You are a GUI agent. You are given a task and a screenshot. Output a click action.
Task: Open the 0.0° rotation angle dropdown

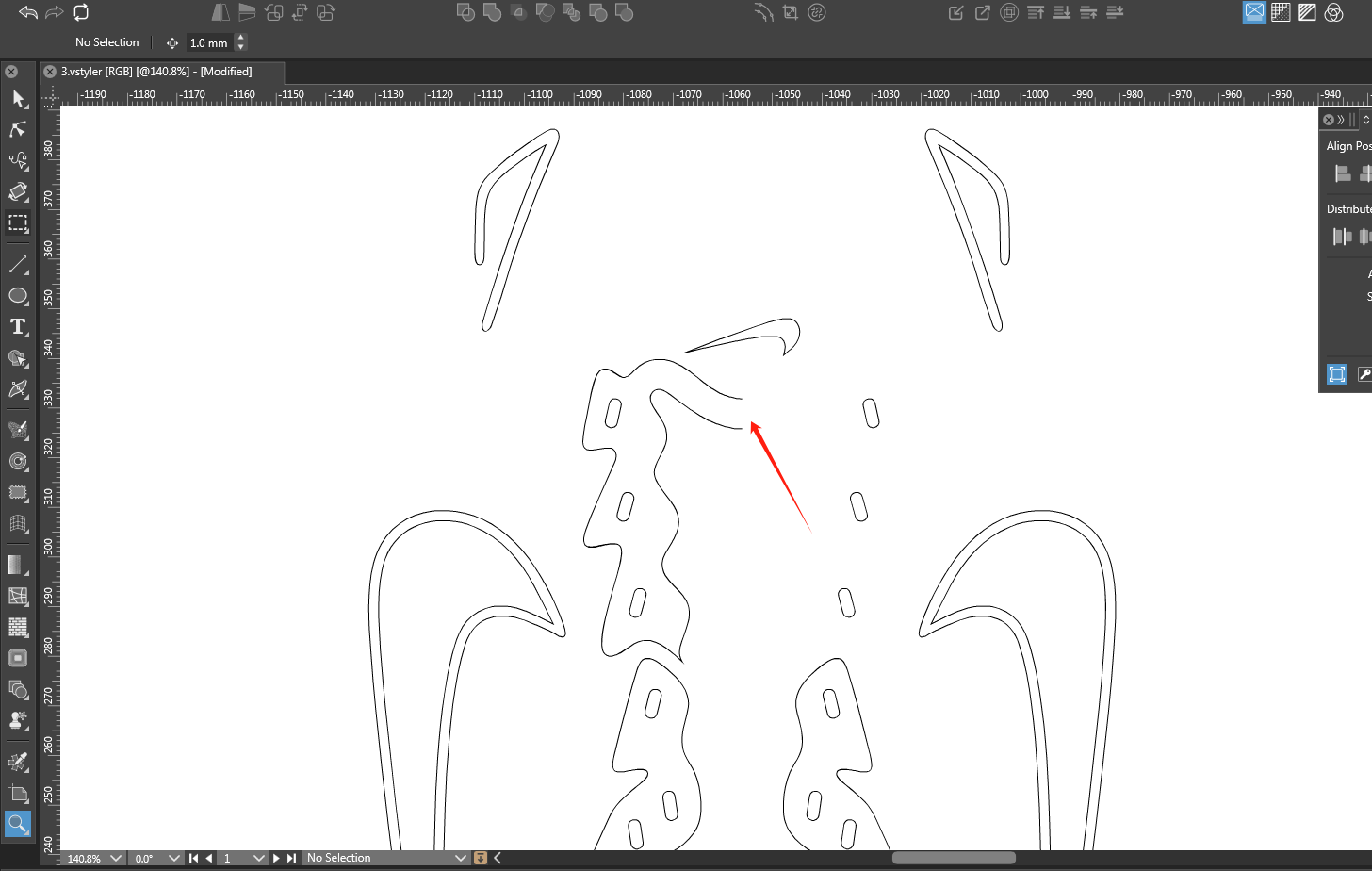(x=173, y=858)
